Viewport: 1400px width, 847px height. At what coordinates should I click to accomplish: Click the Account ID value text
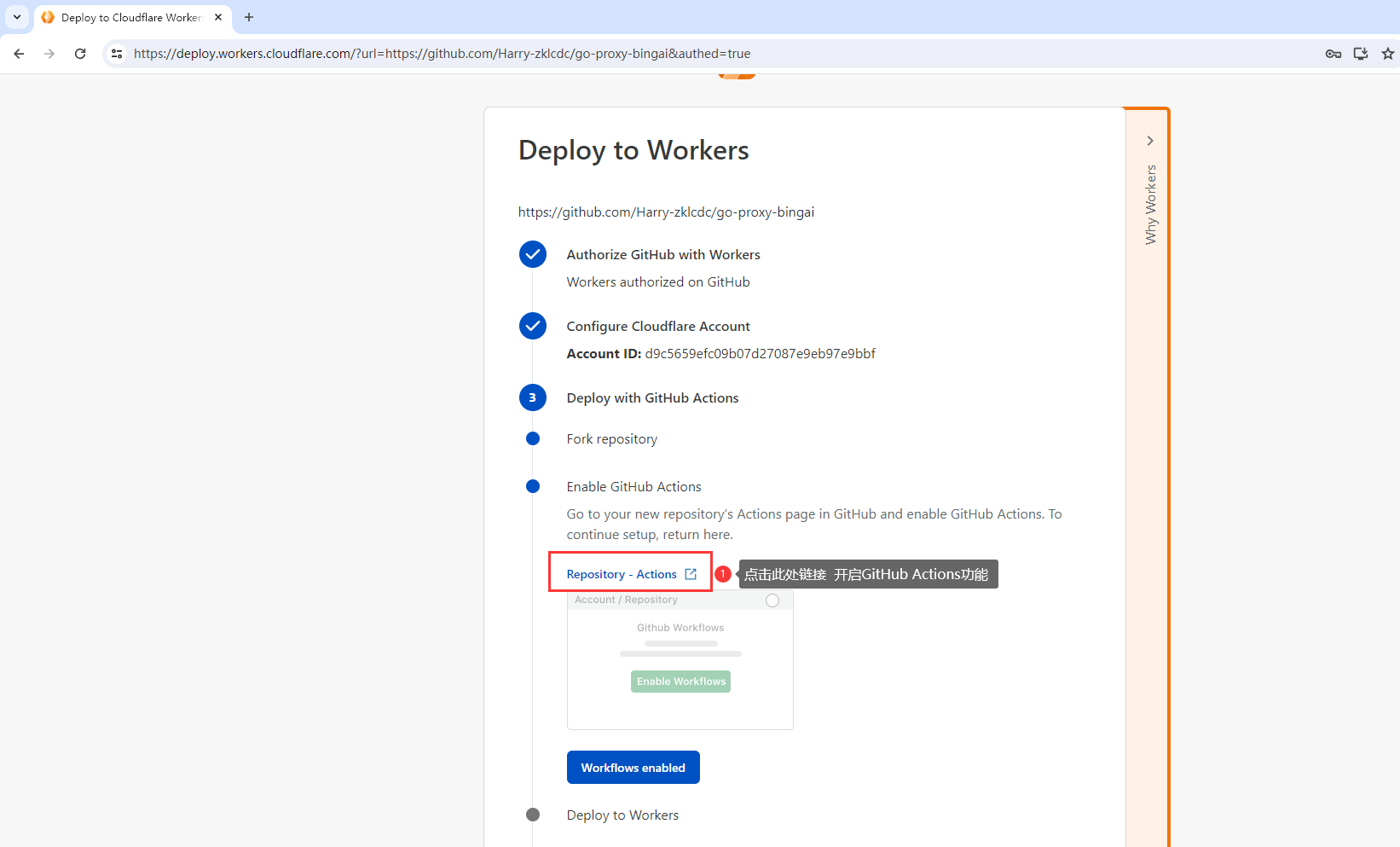pyautogui.click(x=761, y=354)
